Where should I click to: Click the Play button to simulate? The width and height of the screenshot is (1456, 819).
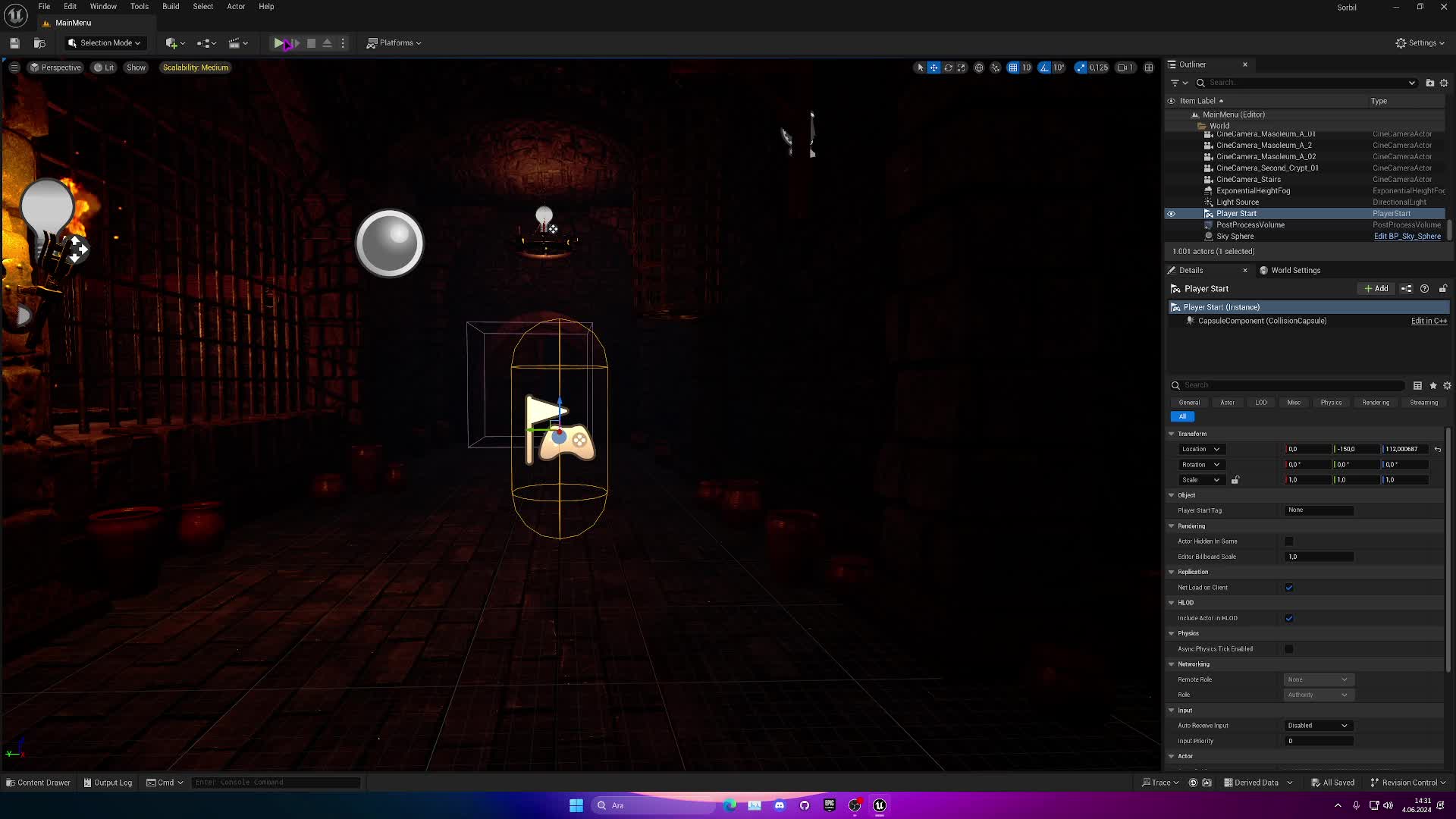click(278, 42)
